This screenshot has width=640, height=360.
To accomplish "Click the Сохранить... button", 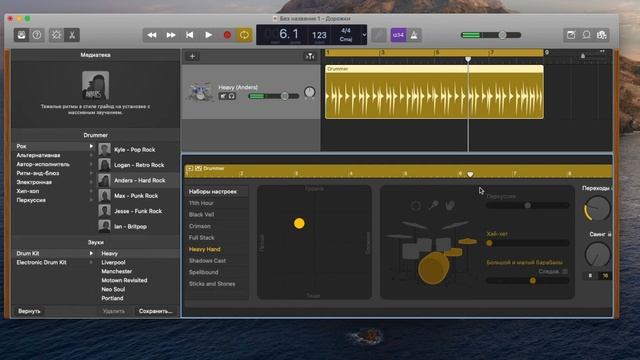I will tap(156, 311).
